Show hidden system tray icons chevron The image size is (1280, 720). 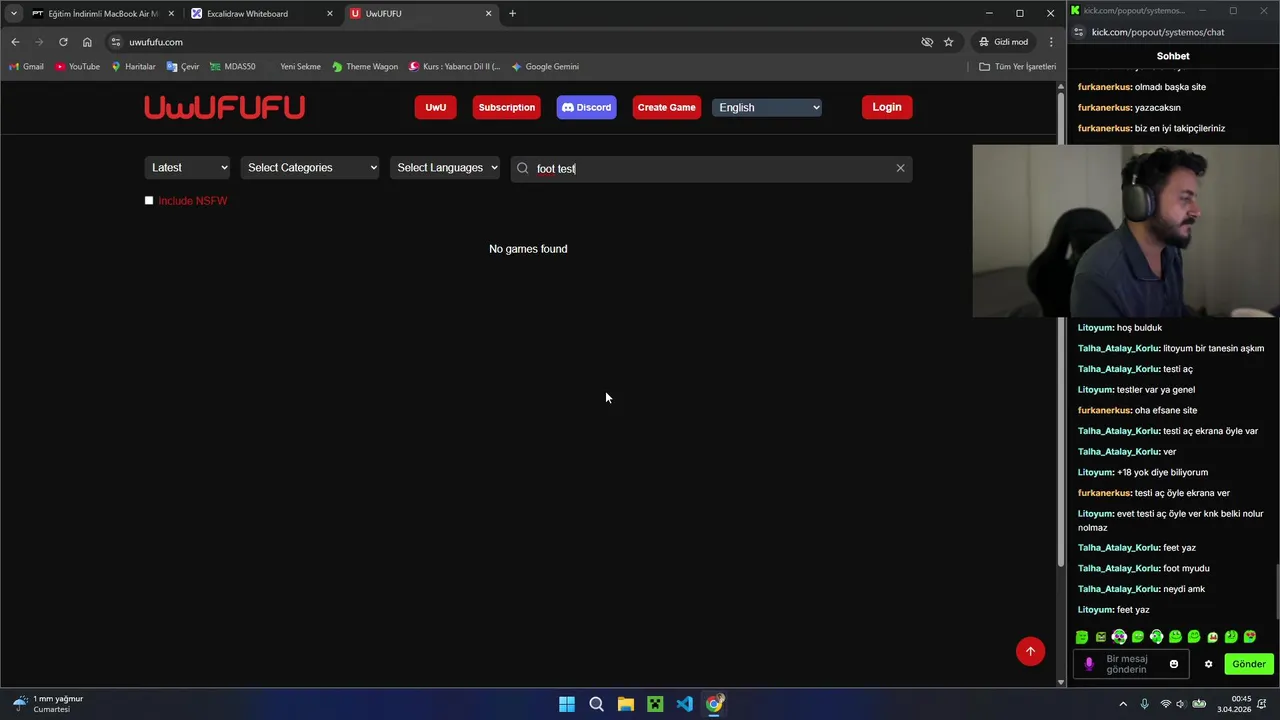(x=1122, y=704)
